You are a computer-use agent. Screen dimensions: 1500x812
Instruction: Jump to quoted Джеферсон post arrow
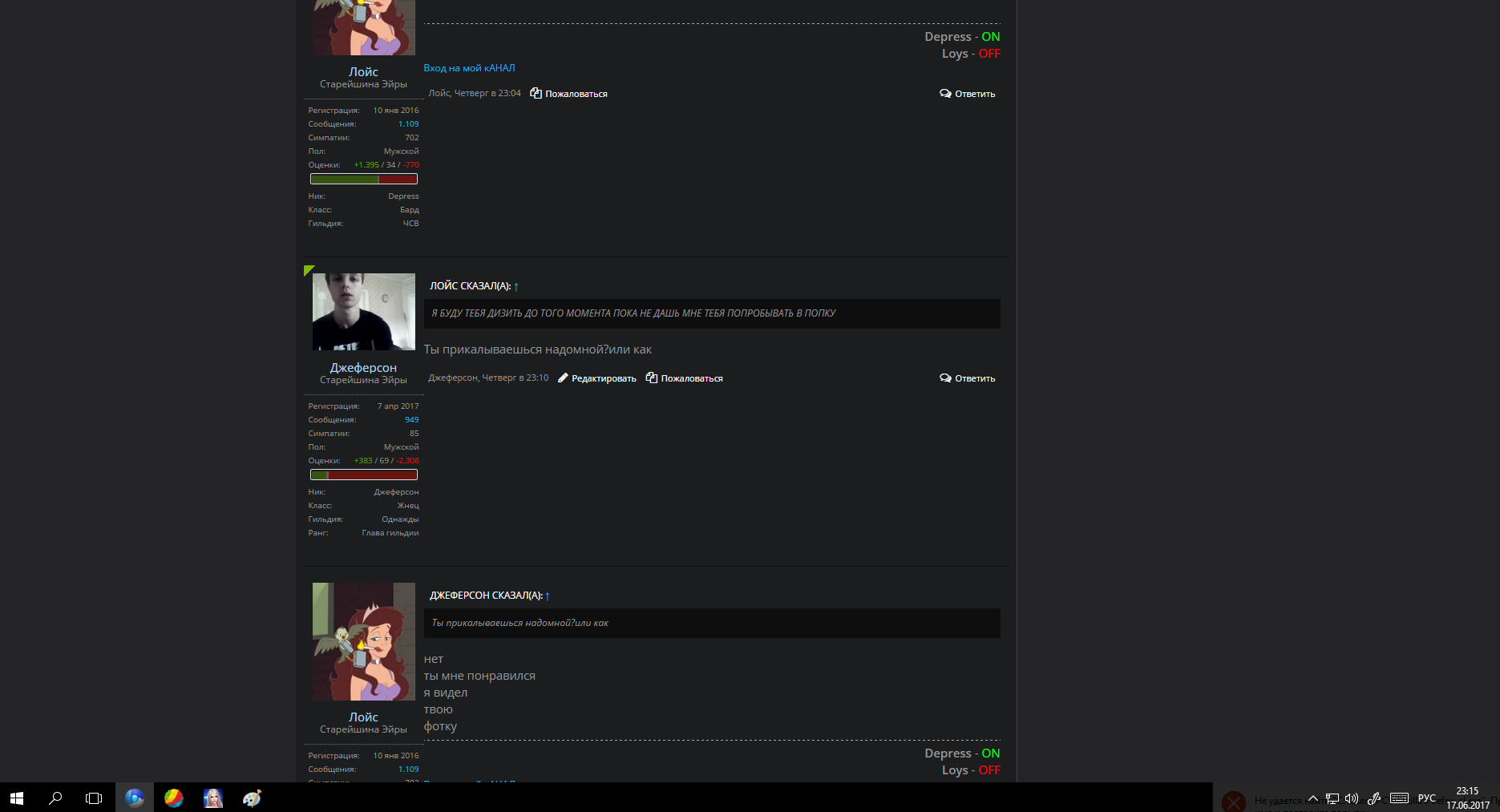click(548, 596)
